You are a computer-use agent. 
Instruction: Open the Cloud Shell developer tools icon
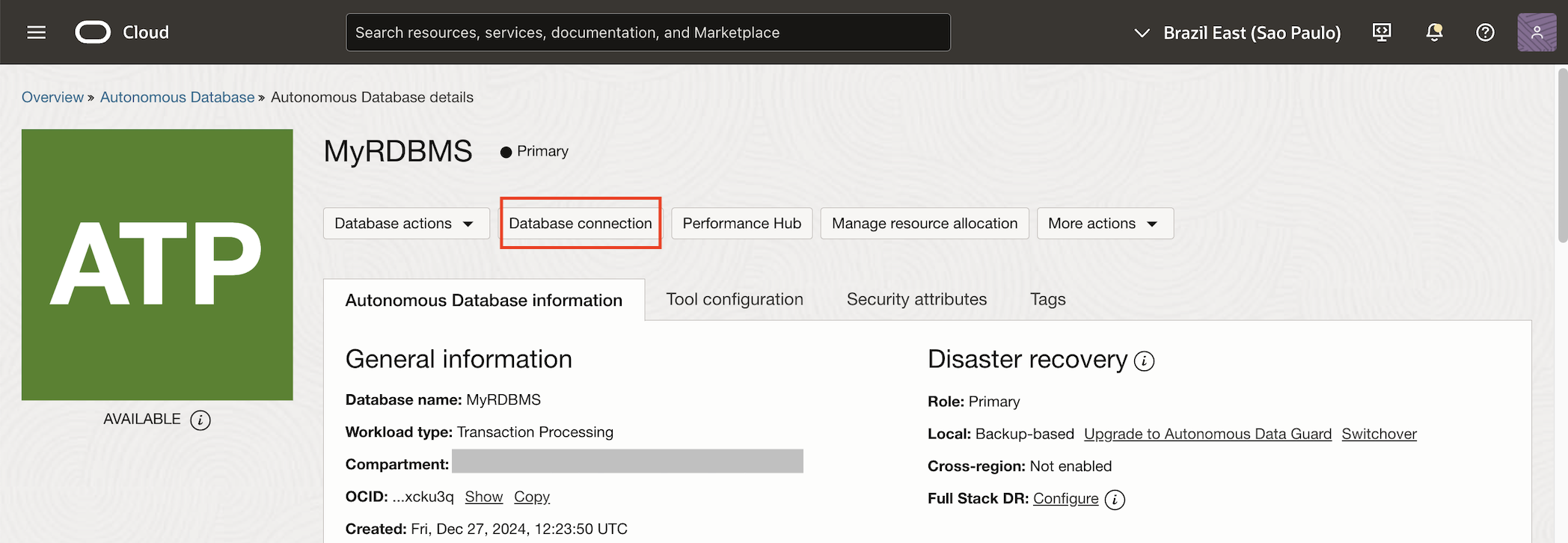tap(1382, 32)
